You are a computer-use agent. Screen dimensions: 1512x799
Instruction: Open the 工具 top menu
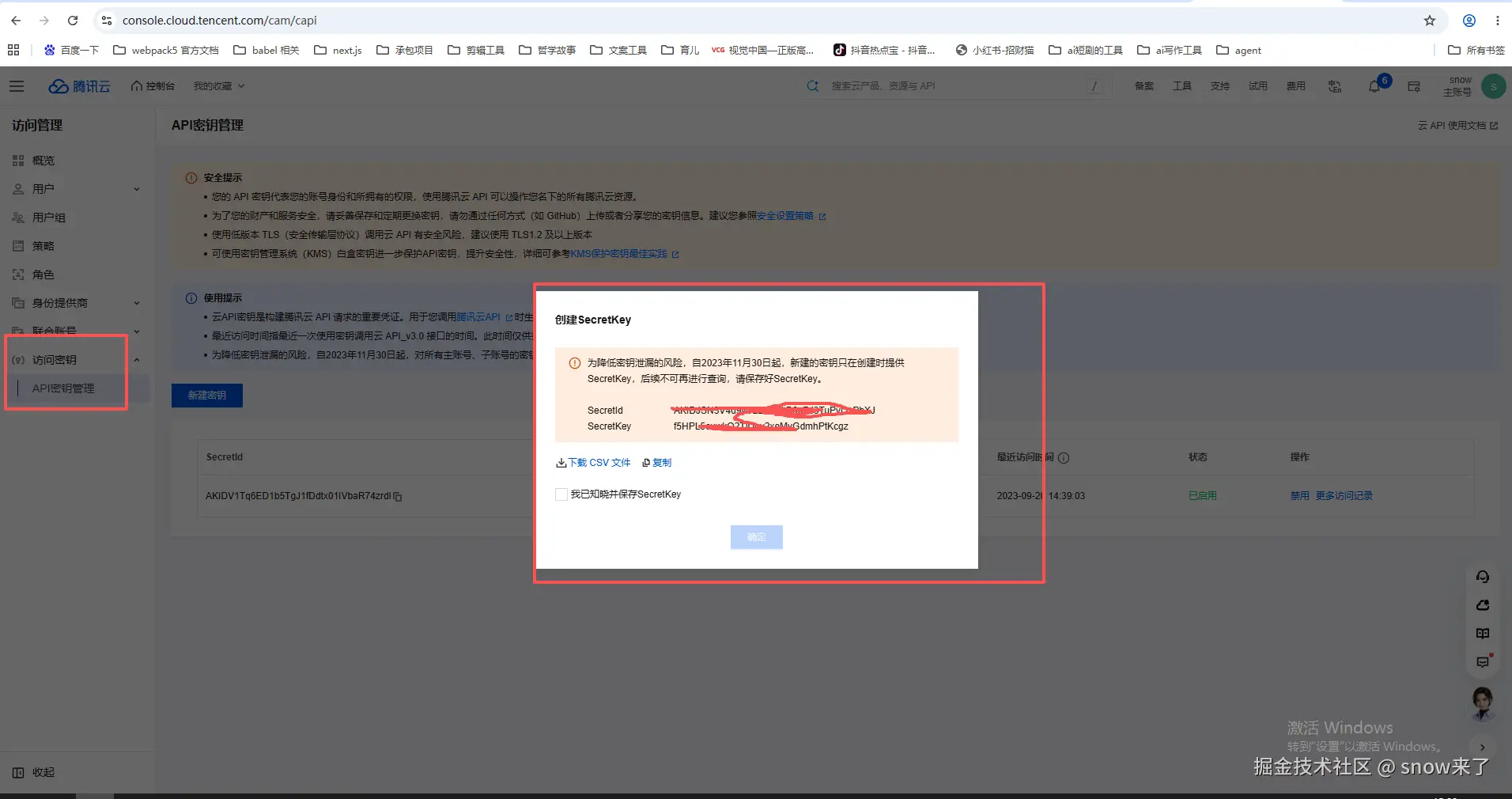1182,86
